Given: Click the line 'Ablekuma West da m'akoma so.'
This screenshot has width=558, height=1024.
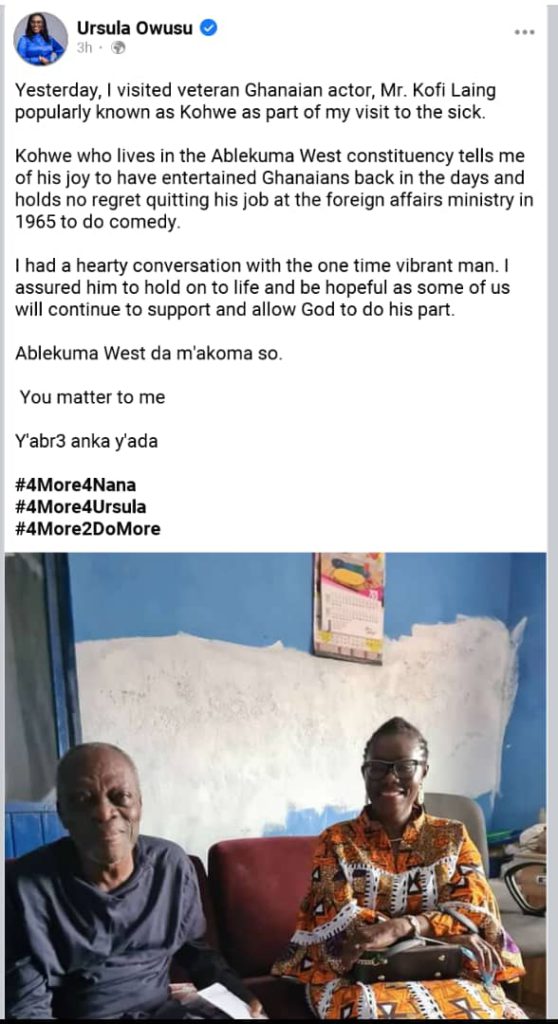Looking at the screenshot, I should 149,353.
